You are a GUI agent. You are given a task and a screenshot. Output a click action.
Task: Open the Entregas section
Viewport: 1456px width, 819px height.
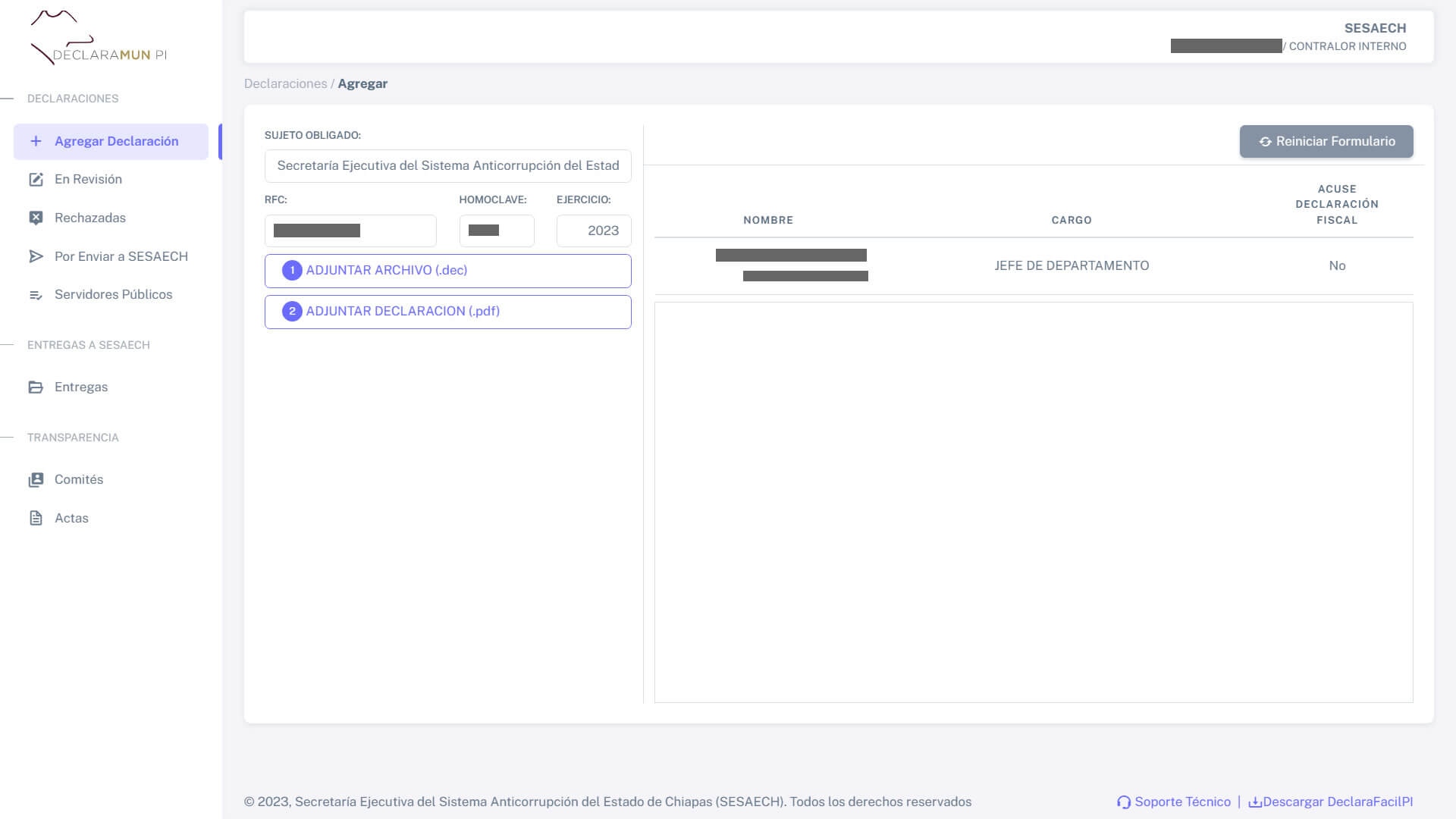click(111, 388)
